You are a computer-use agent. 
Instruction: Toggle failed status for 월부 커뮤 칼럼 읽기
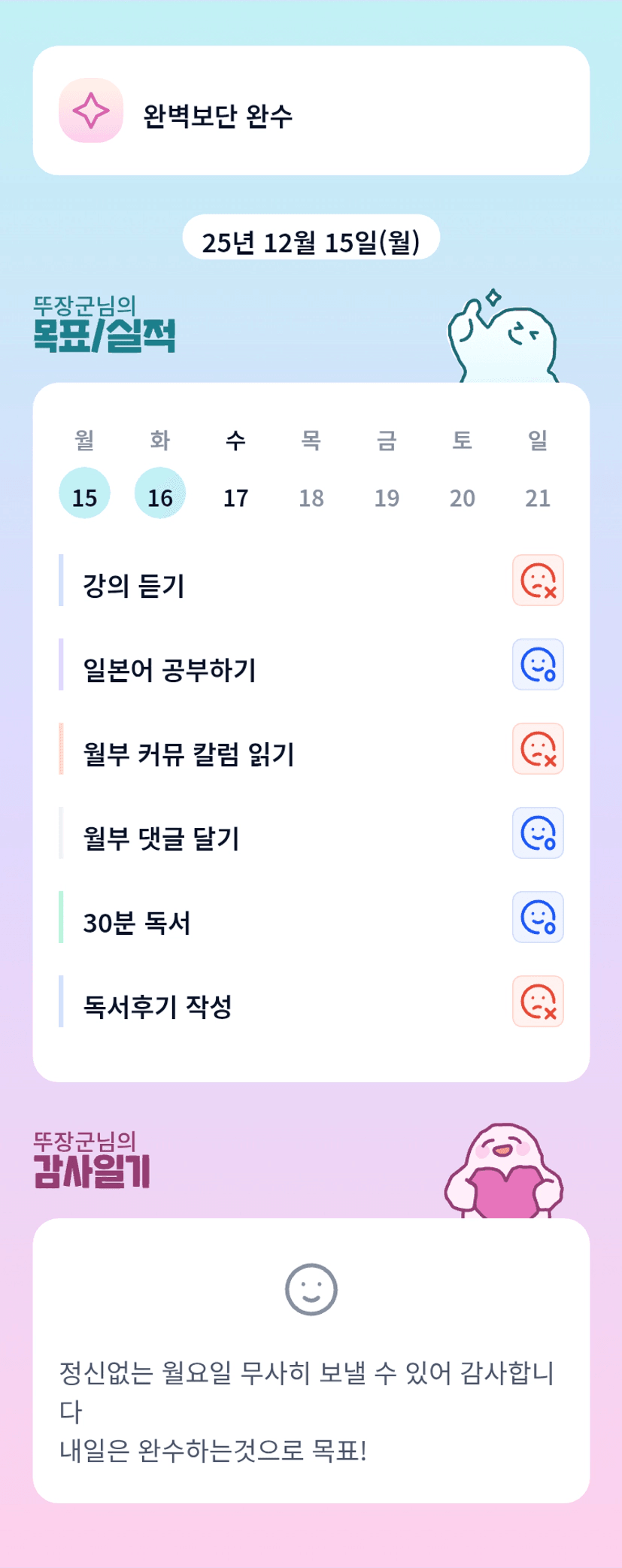tap(538, 749)
